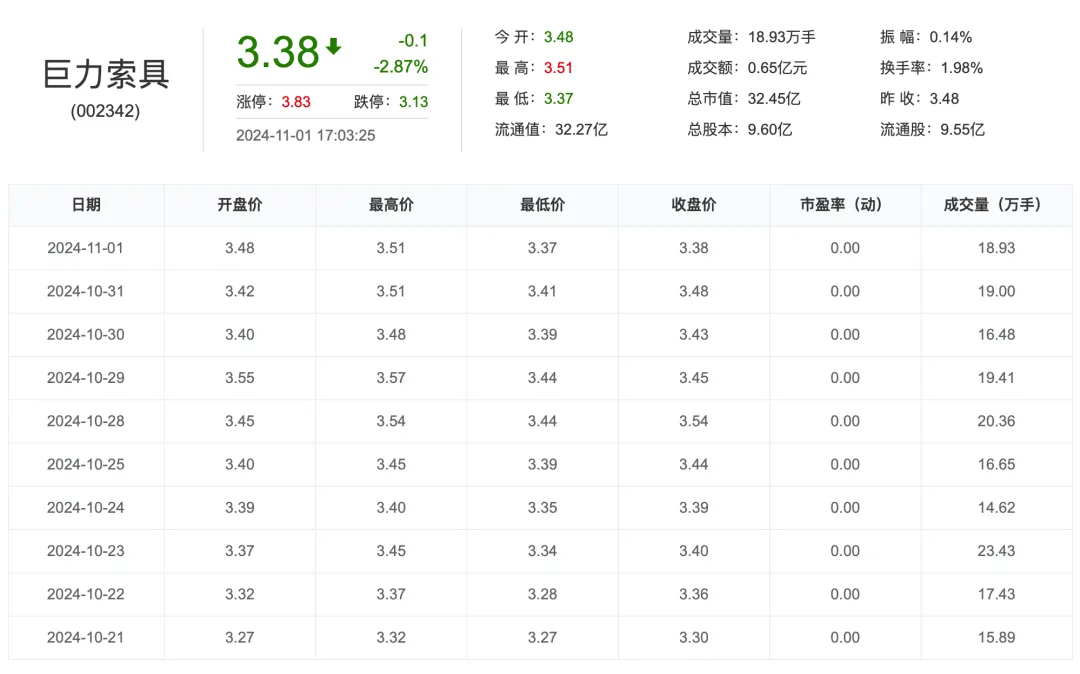Click volume 18.93 in the 2024-11-01 row
This screenshot has height=674, width=1080.
(997, 248)
